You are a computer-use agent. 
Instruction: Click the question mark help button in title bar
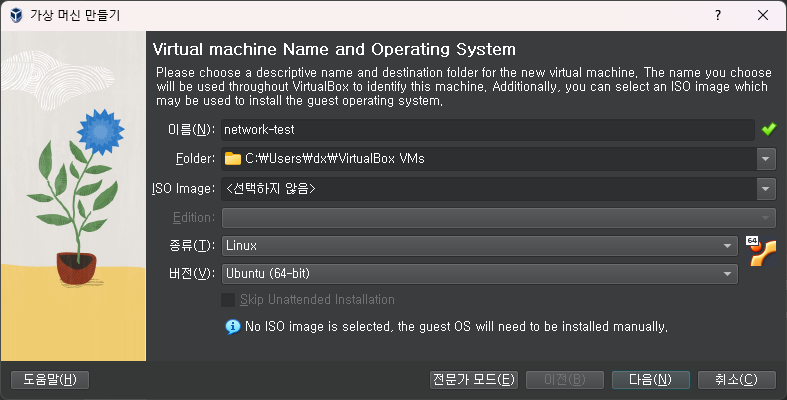(x=718, y=15)
